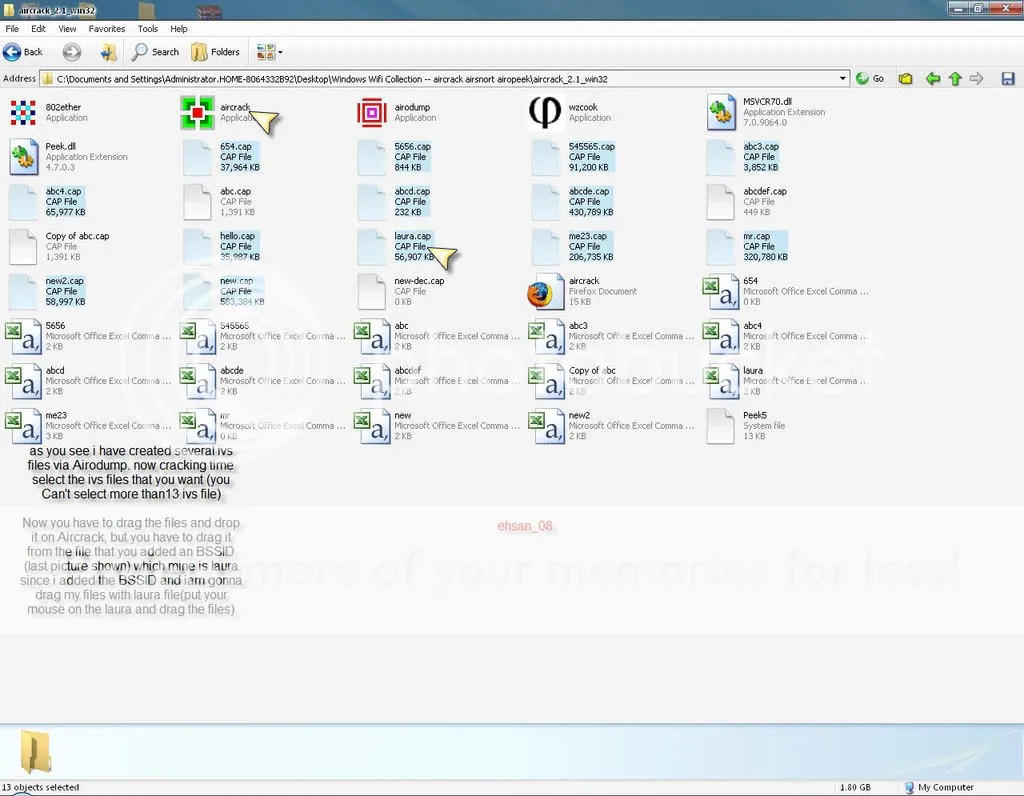
Task: Select the abcdef.cap file icon
Action: 721,202
